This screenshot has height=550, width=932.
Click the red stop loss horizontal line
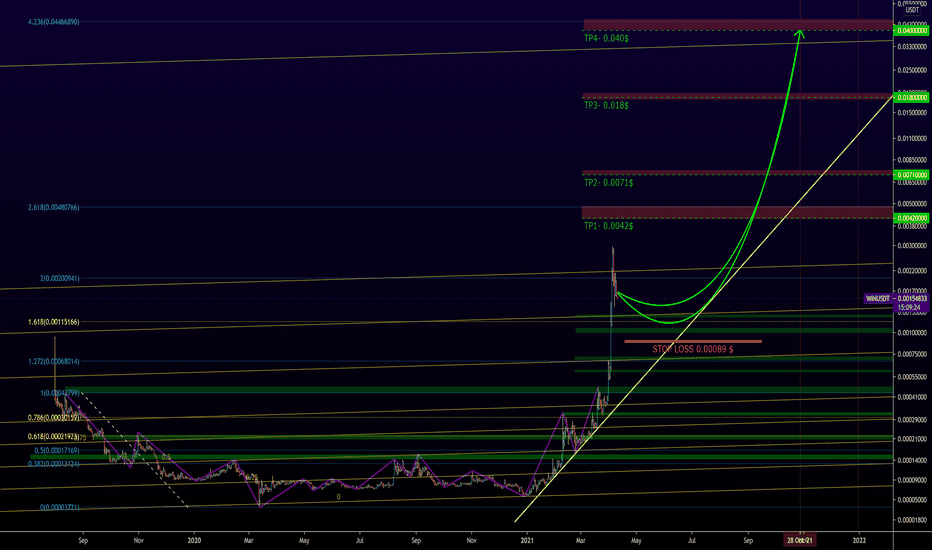click(693, 341)
